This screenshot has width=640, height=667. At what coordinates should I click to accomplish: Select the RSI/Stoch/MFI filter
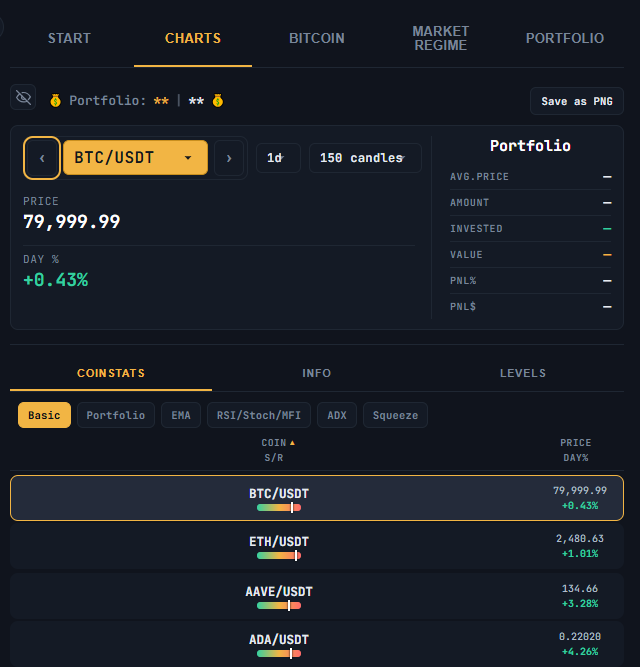click(259, 415)
